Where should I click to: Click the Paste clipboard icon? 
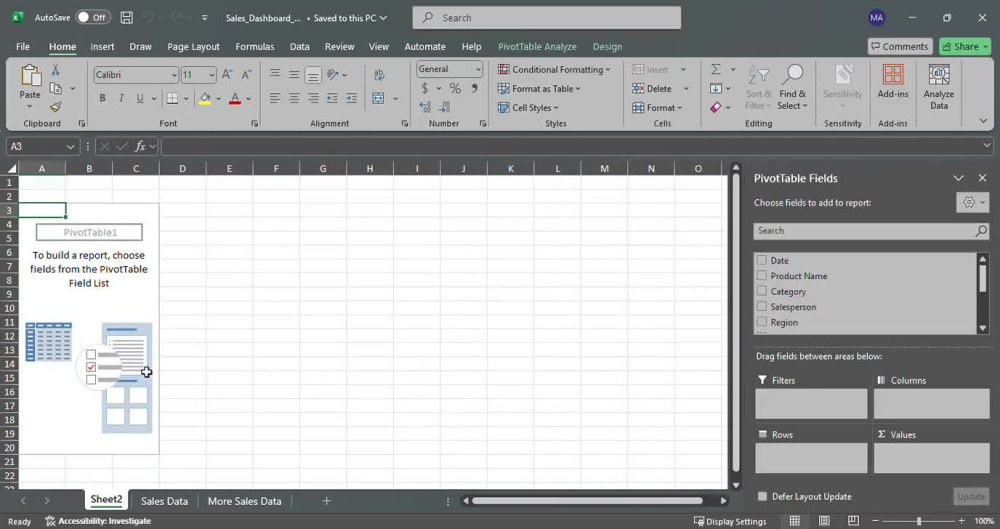tap(30, 76)
